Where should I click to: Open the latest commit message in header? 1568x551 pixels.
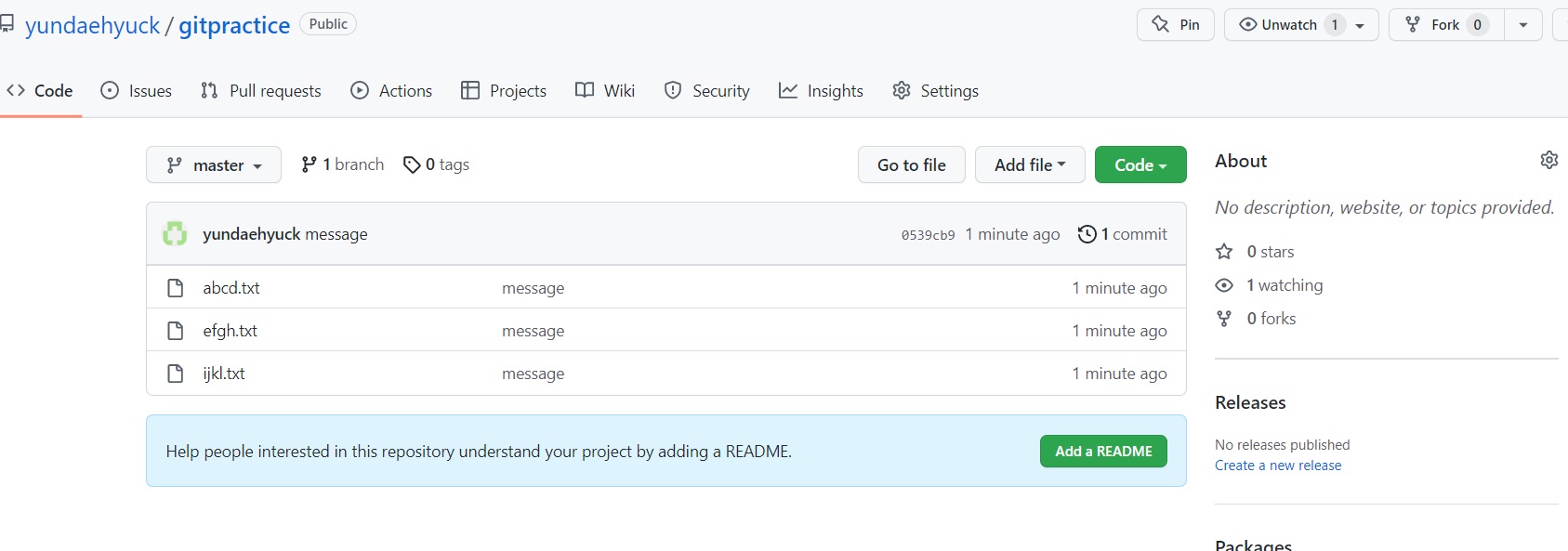336,234
